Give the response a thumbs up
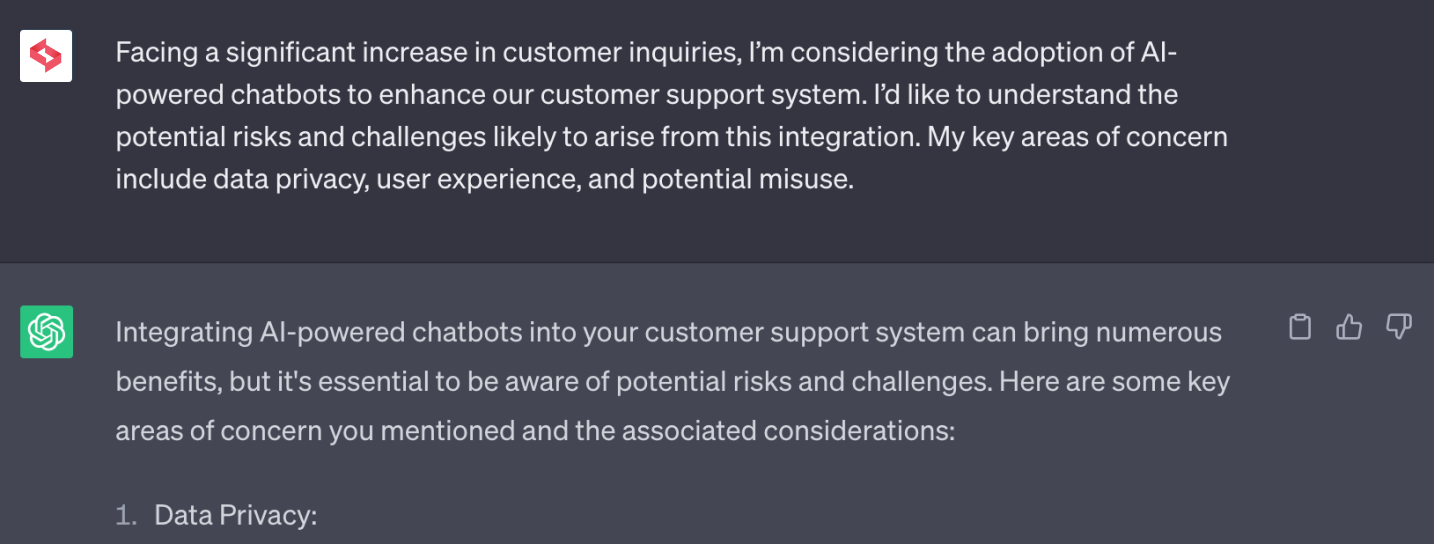The height and width of the screenshot is (544, 1434). [1349, 327]
